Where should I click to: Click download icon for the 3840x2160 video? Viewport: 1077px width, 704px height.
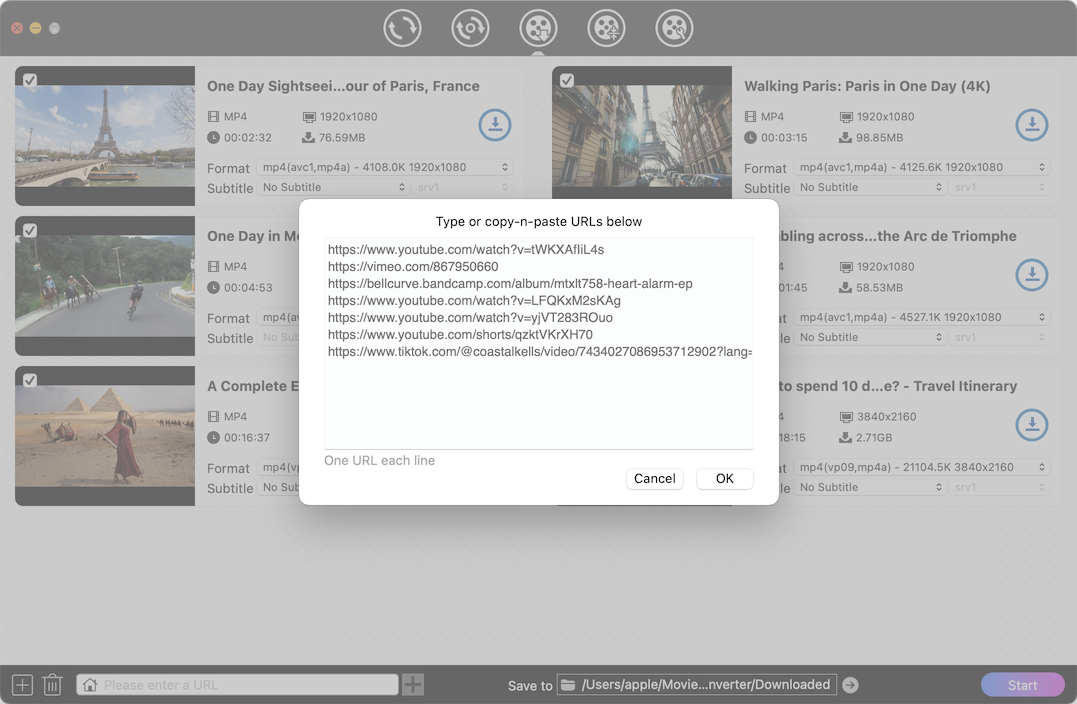[x=1031, y=425]
